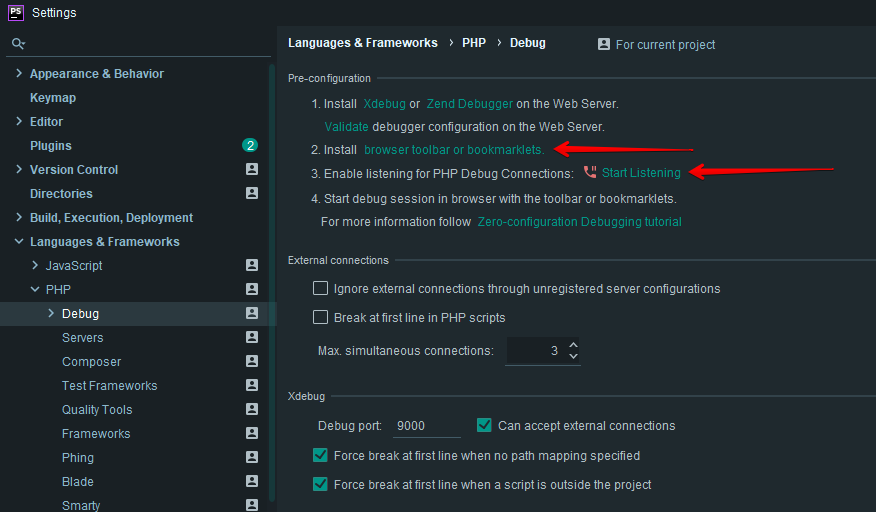Click project icon beside Smarty
Image resolution: width=876 pixels, height=512 pixels.
tap(252, 505)
